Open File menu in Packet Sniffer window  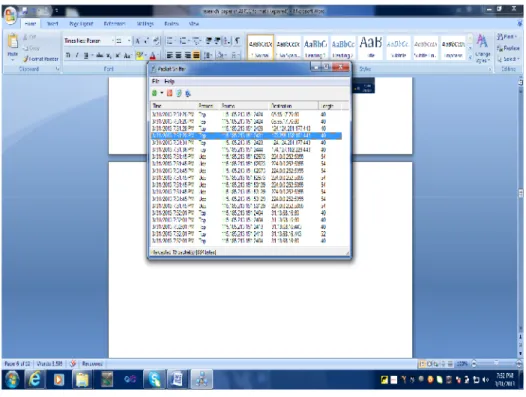(x=155, y=82)
